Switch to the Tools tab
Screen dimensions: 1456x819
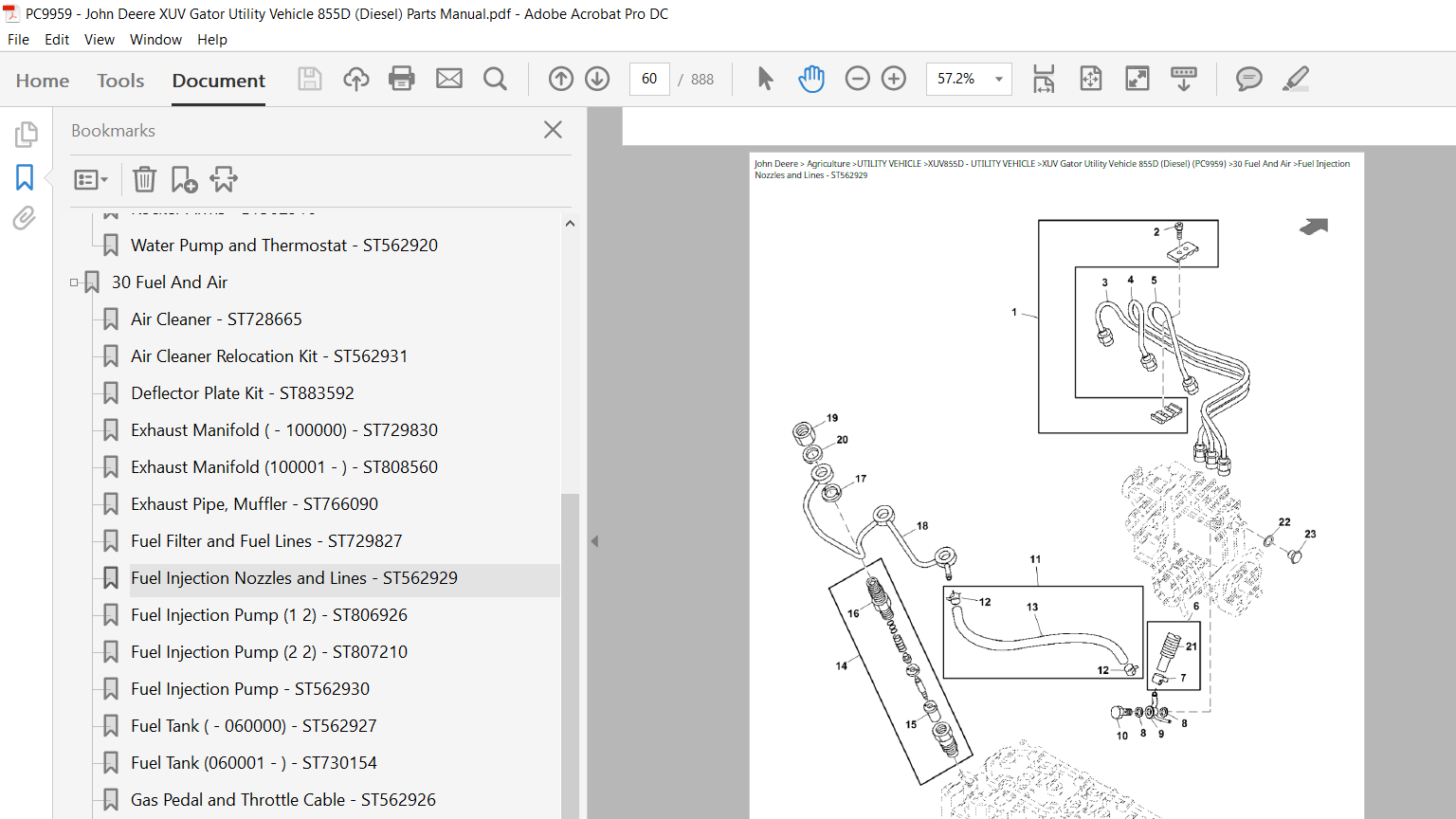[x=120, y=81]
